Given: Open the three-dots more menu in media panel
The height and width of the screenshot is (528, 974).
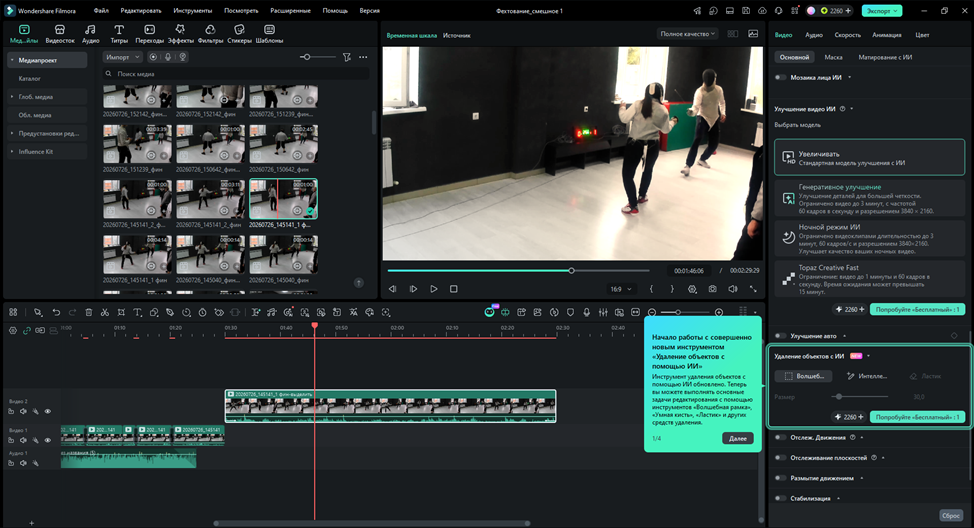Looking at the screenshot, I should point(363,57).
